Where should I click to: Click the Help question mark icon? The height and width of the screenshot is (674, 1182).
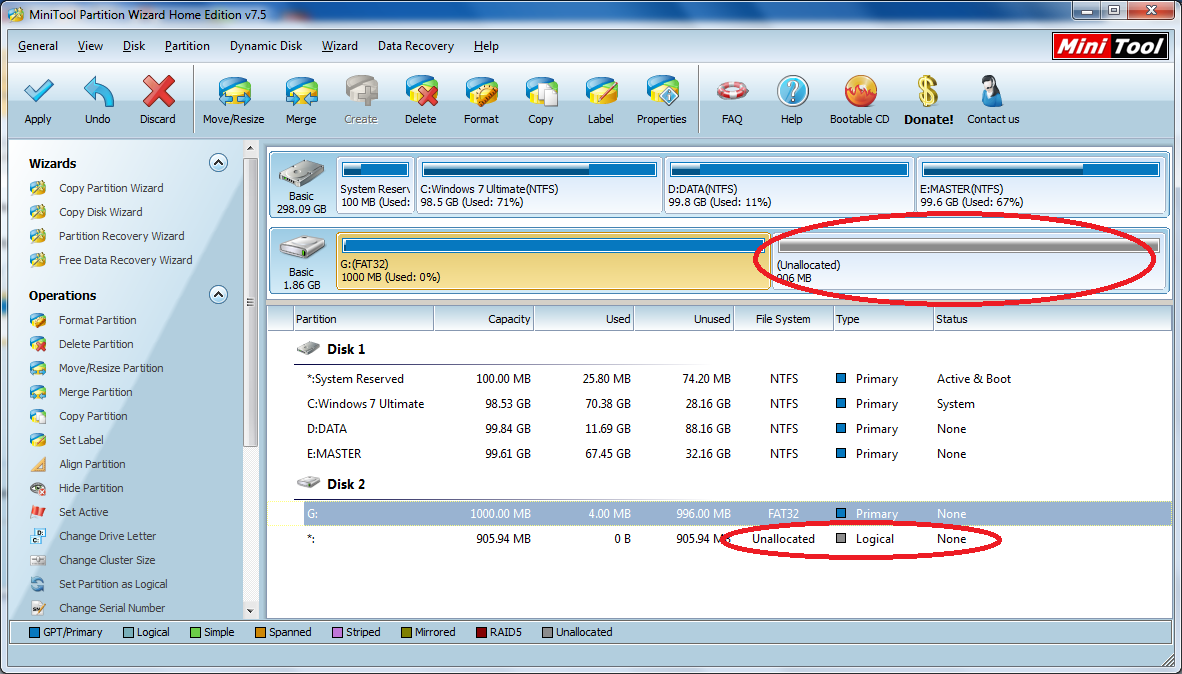point(792,91)
